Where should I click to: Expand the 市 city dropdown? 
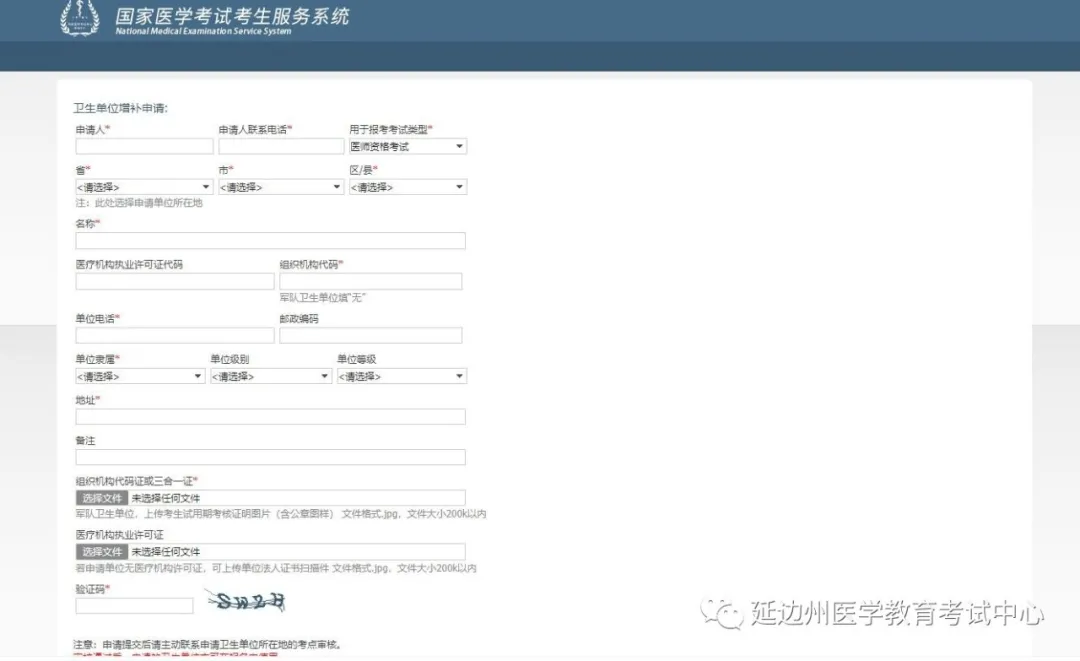[x=281, y=187]
